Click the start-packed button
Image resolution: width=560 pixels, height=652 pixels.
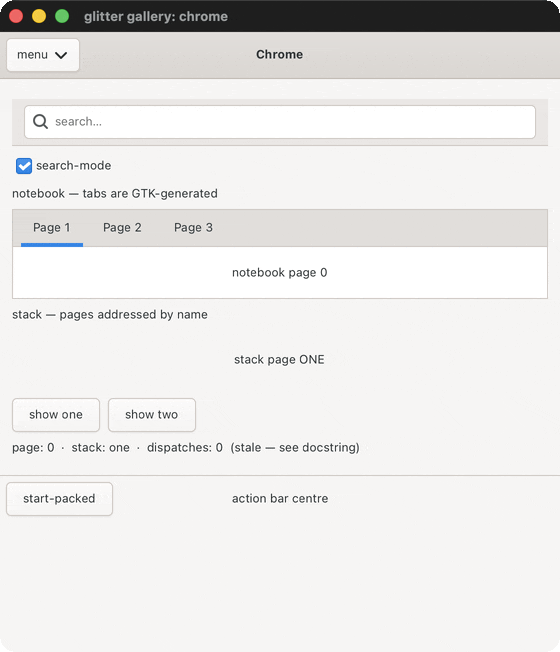(59, 499)
